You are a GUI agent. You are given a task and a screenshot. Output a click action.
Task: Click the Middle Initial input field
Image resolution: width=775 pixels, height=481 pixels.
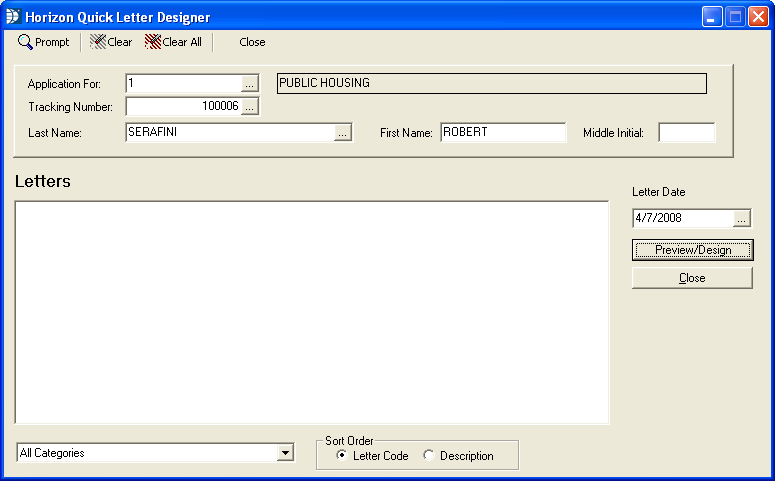pyautogui.click(x=686, y=133)
